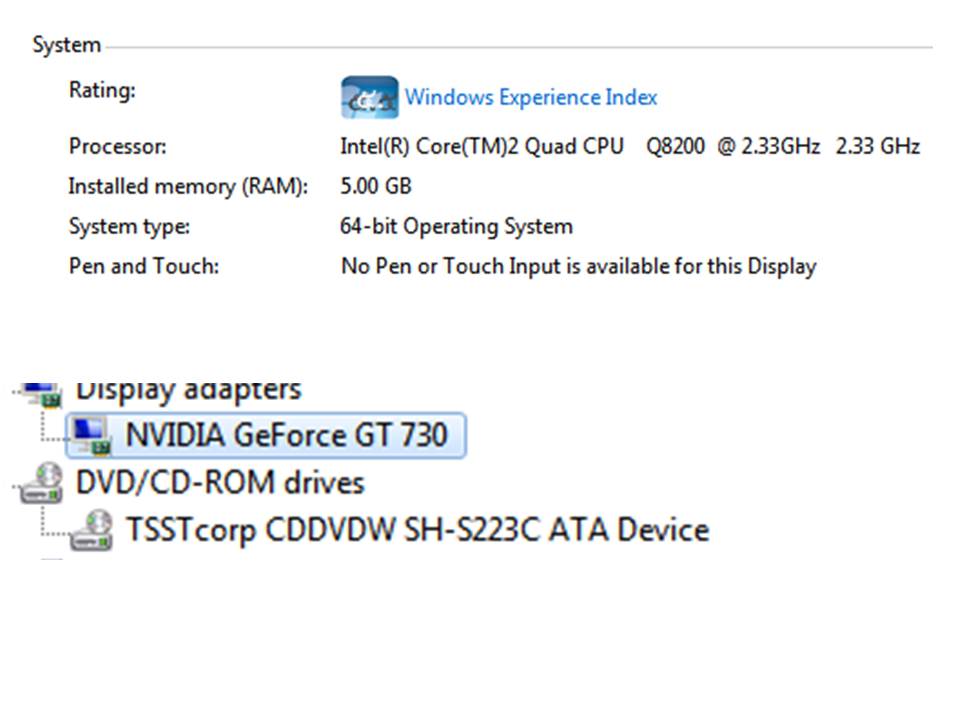Viewport: 960px width, 720px height.
Task: Select the Display adapters tree node label
Action: click(x=188, y=389)
